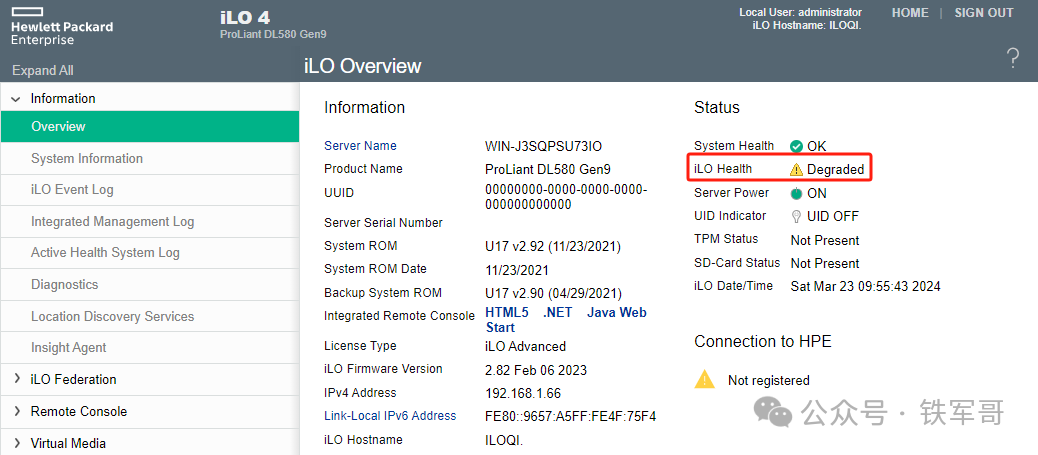Viewport: 1038px width, 455px height.
Task: Click the iLO Advanced license type value
Action: coord(526,346)
